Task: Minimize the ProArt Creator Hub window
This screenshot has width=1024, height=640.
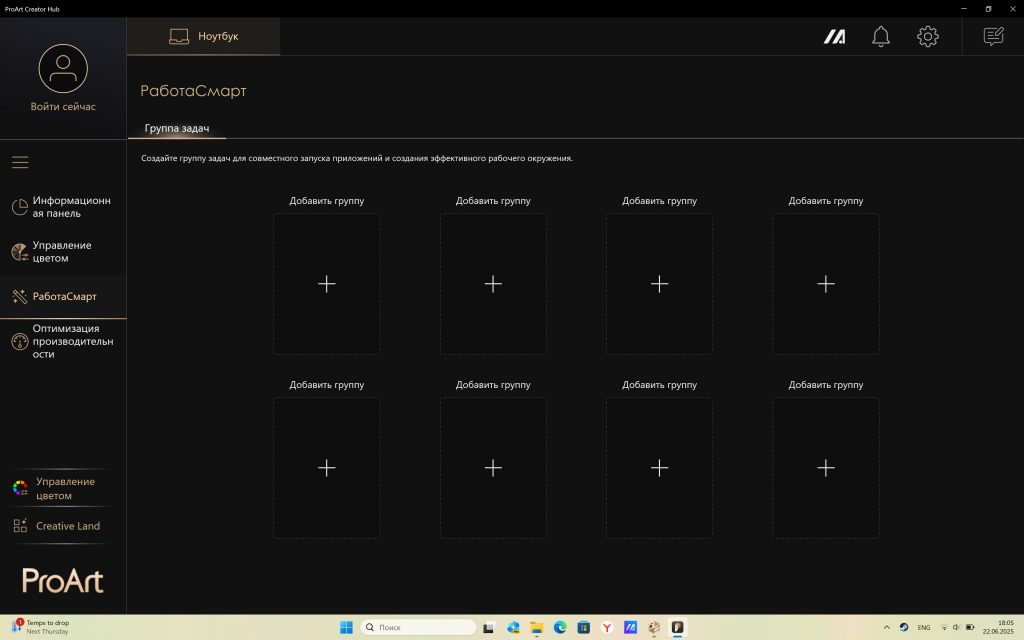Action: pyautogui.click(x=963, y=8)
